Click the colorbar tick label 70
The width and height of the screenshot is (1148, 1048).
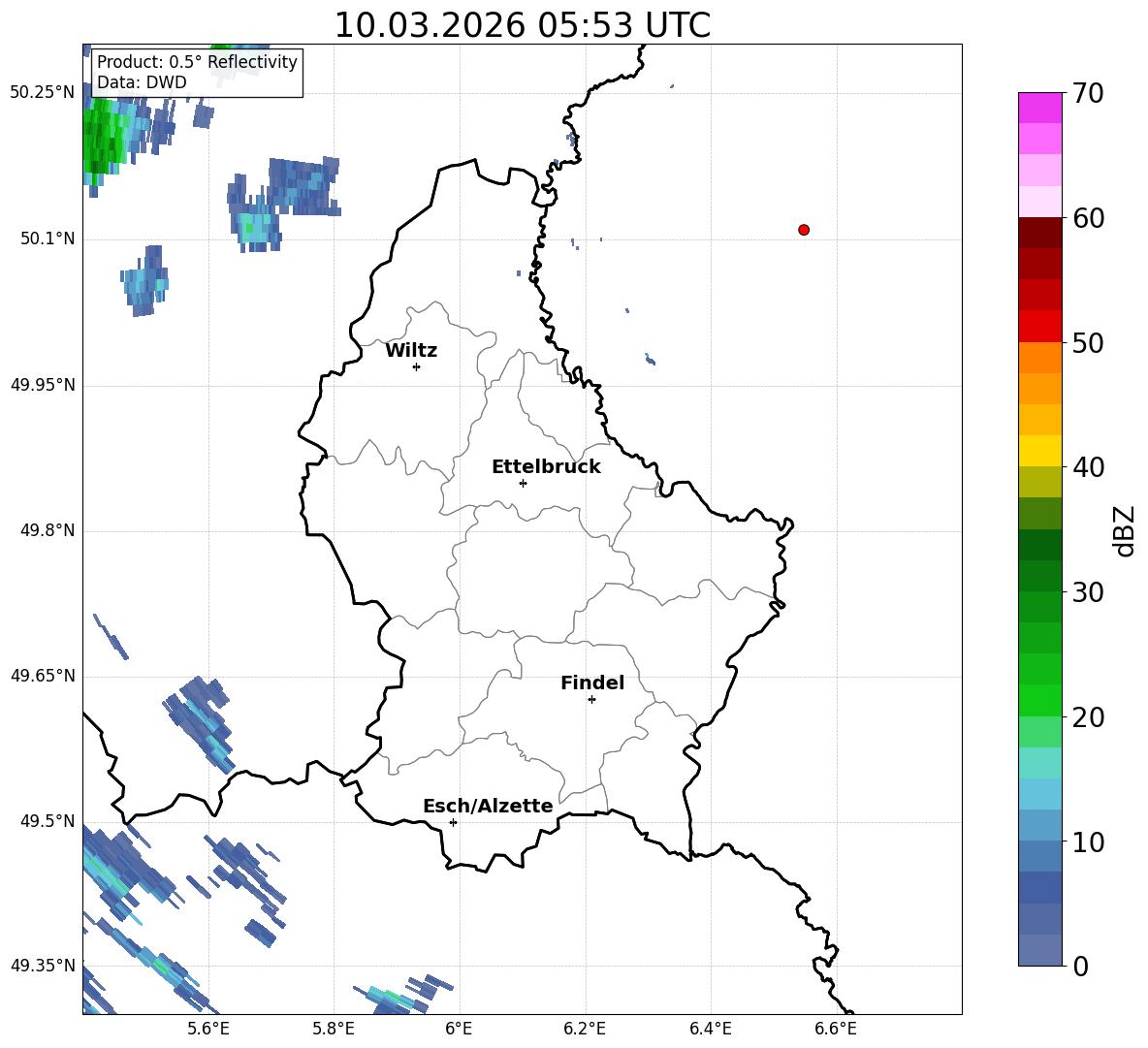pyautogui.click(x=1088, y=93)
